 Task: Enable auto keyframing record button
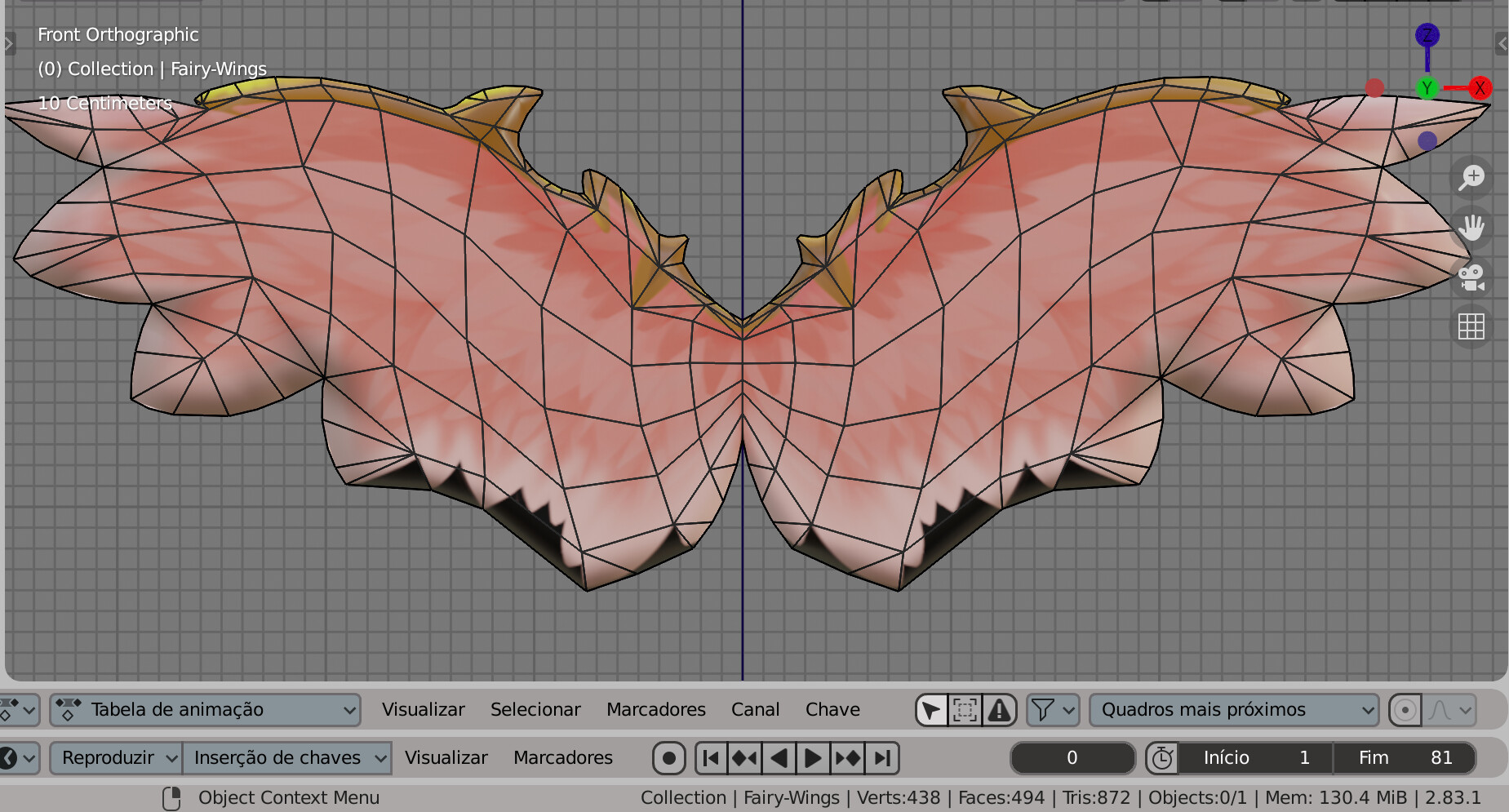[668, 757]
